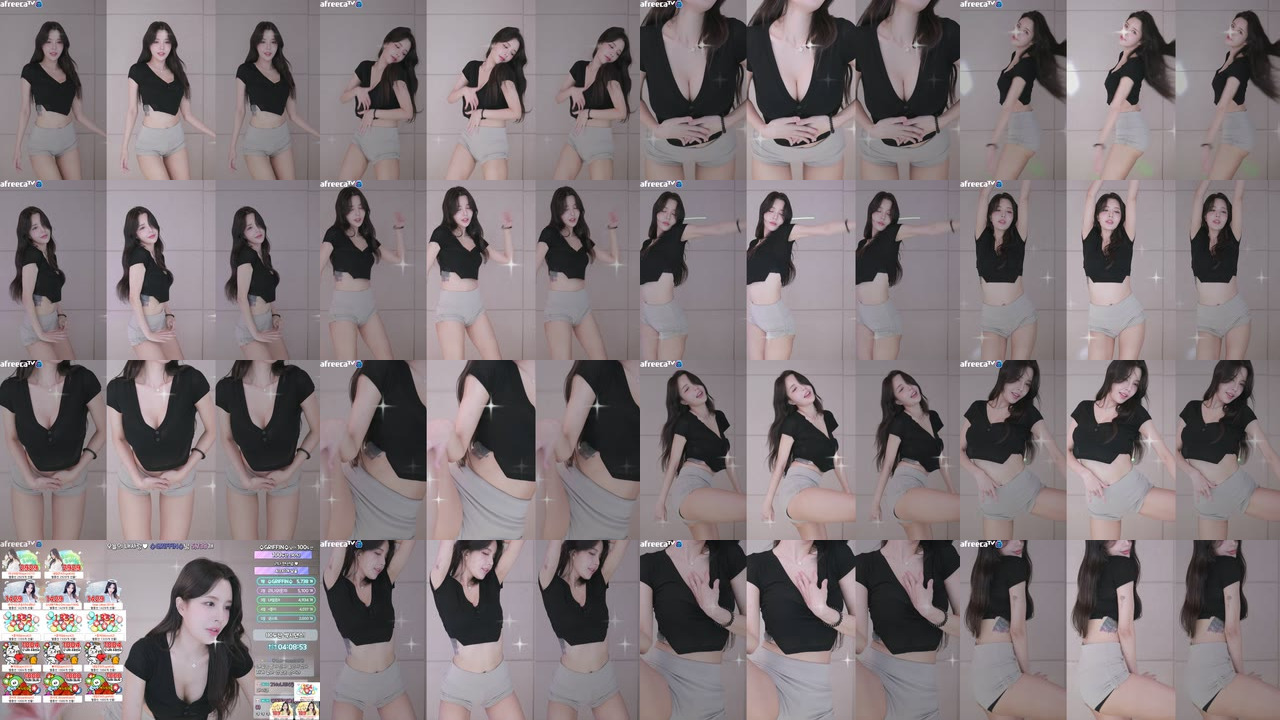Open the frame with both arms raised overhead

tap(1120, 270)
